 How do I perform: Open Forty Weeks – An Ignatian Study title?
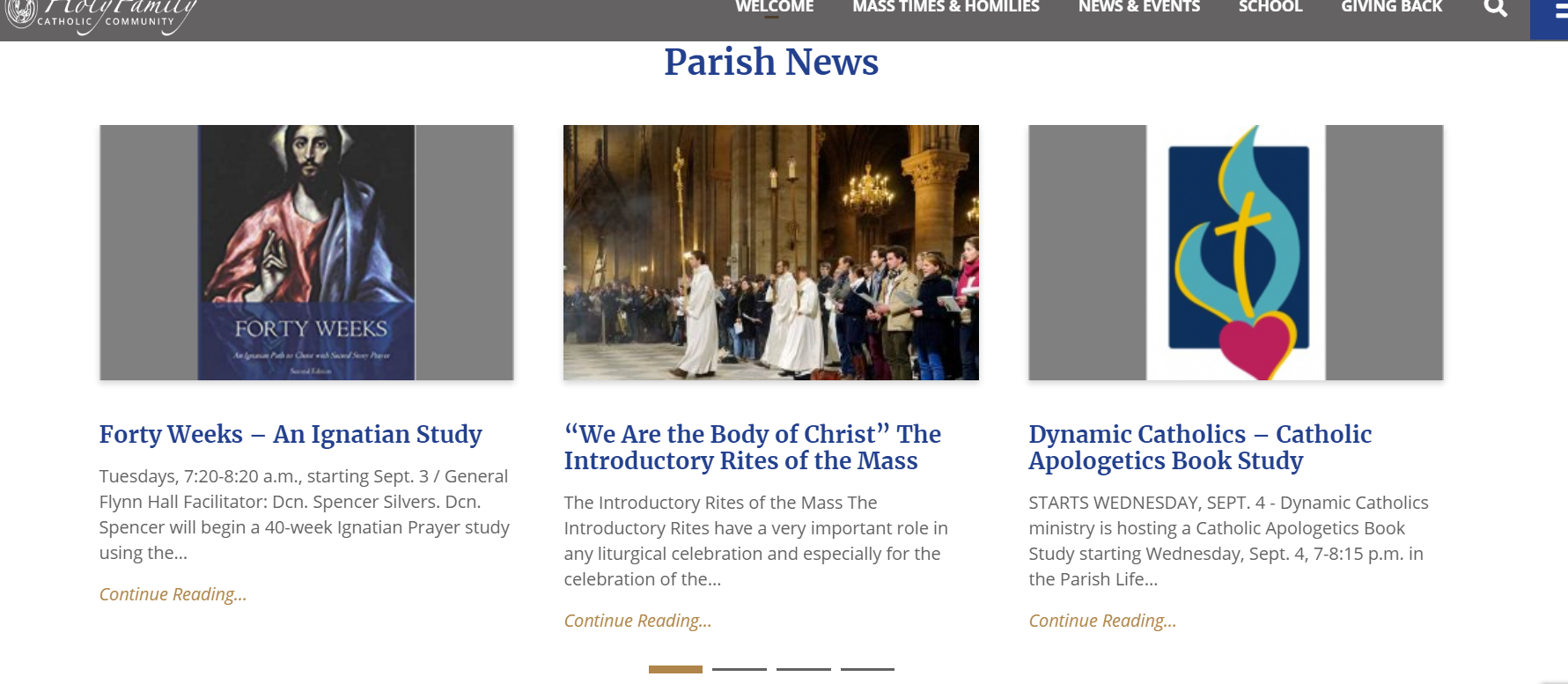point(291,434)
